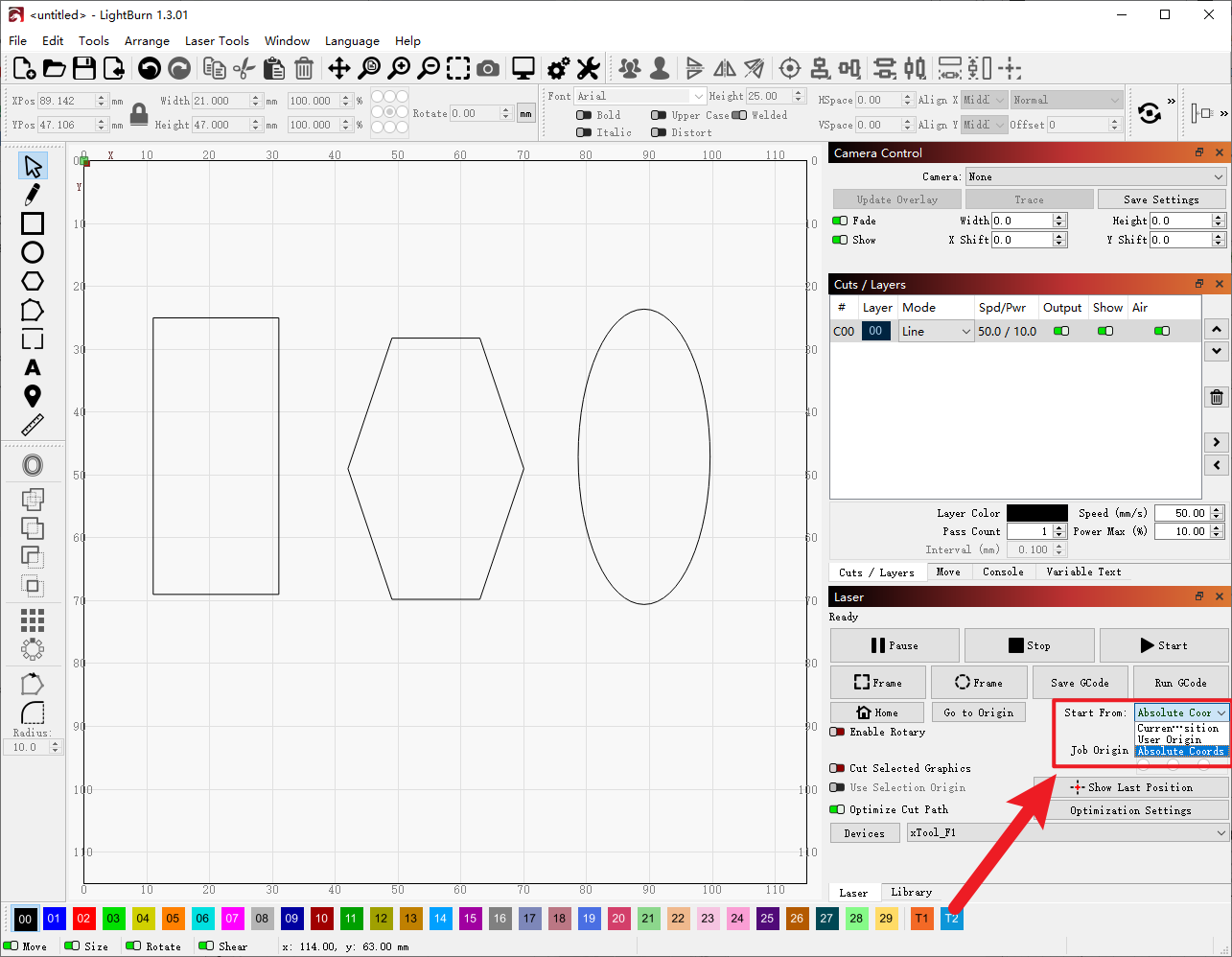The height and width of the screenshot is (957, 1232).
Task: Click the Redo arrow icon
Action: tap(179, 68)
